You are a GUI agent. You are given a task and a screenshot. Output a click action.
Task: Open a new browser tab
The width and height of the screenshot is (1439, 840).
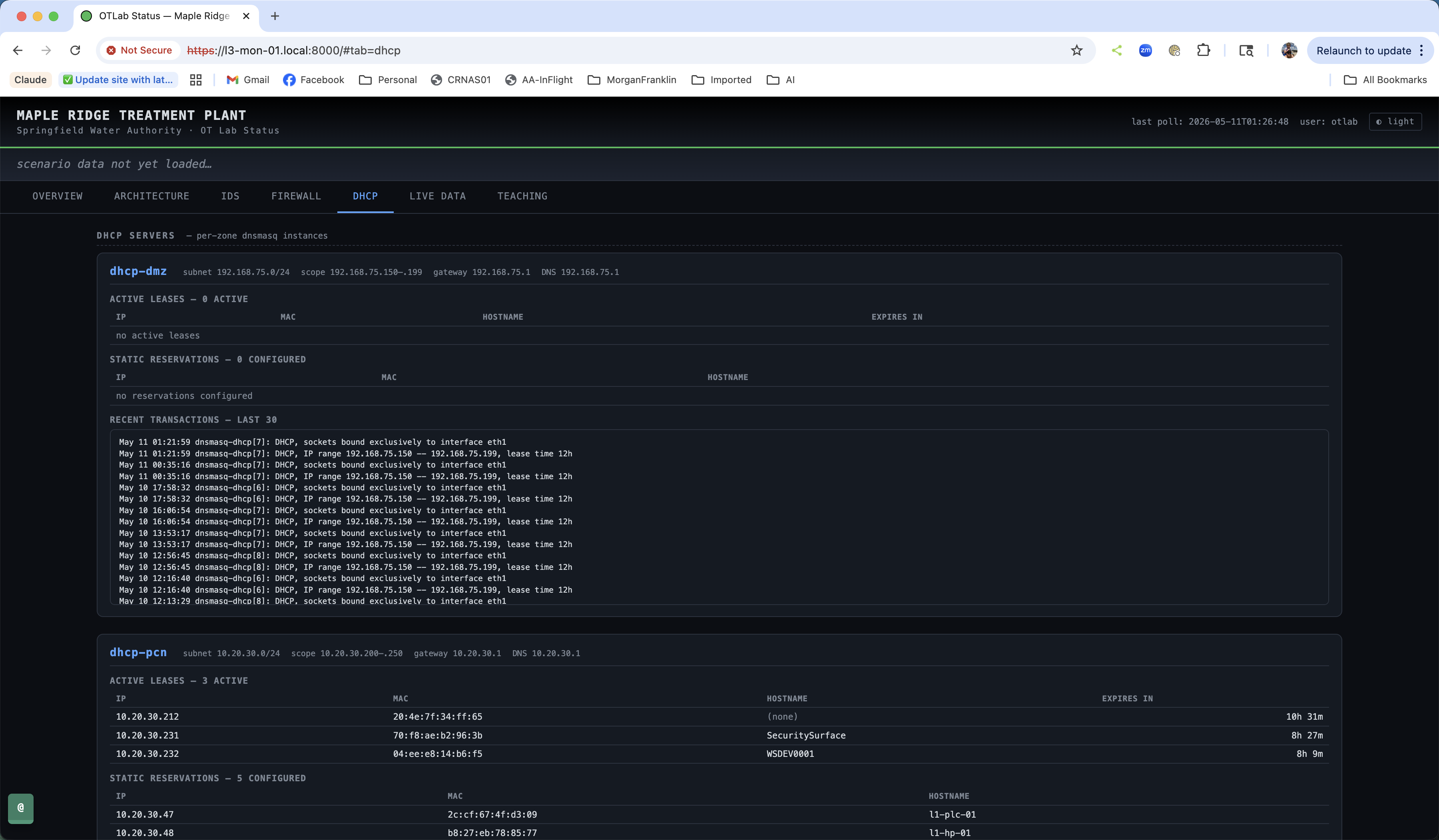[275, 16]
